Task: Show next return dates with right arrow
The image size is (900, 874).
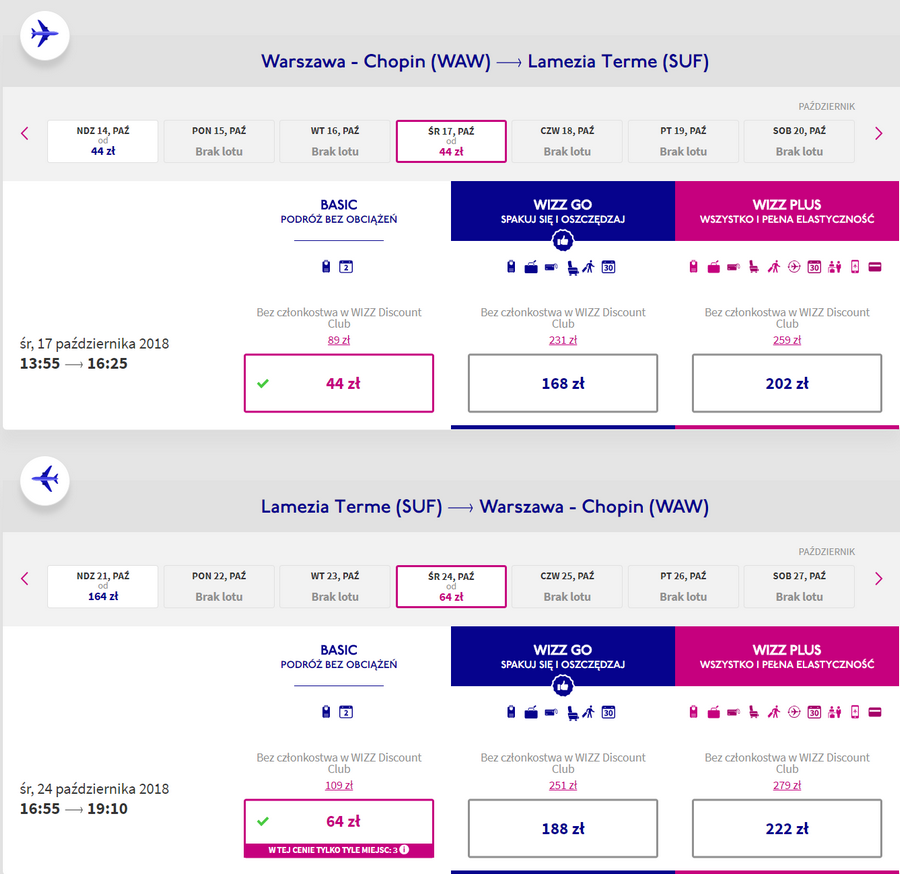Action: tap(878, 578)
